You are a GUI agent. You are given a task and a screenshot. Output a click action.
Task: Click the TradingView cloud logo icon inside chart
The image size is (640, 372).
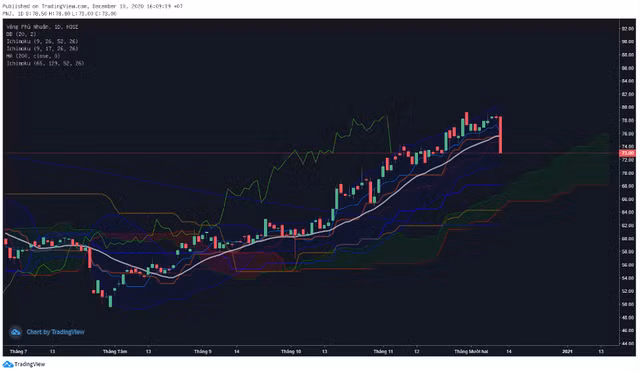[16, 332]
